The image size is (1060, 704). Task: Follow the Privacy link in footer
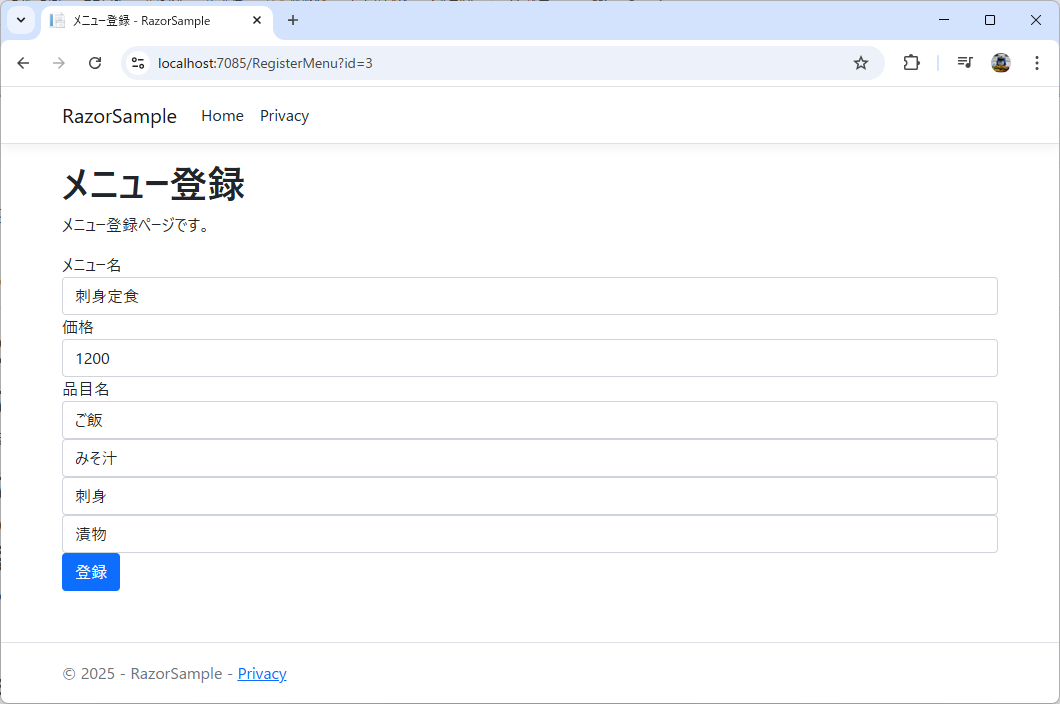(x=262, y=674)
